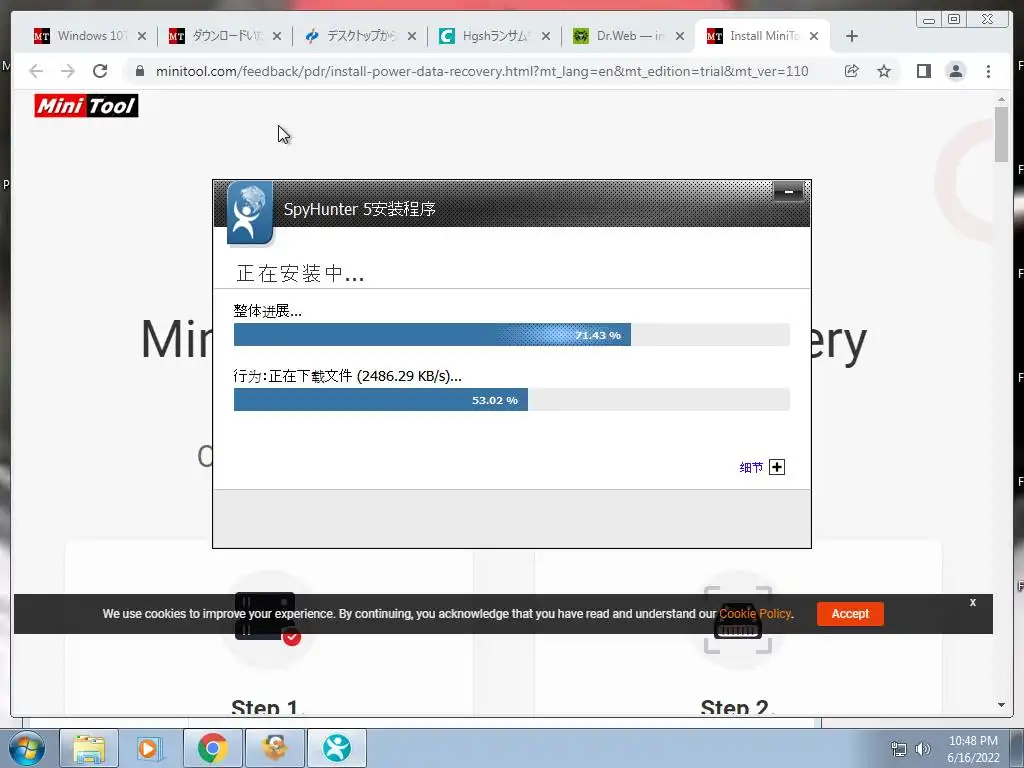Click scrollbar down arrow
1024x768 pixels.
click(x=1001, y=705)
